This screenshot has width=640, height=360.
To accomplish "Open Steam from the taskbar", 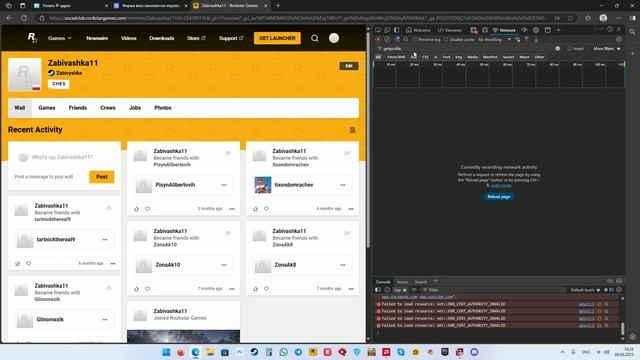I will click(x=254, y=352).
